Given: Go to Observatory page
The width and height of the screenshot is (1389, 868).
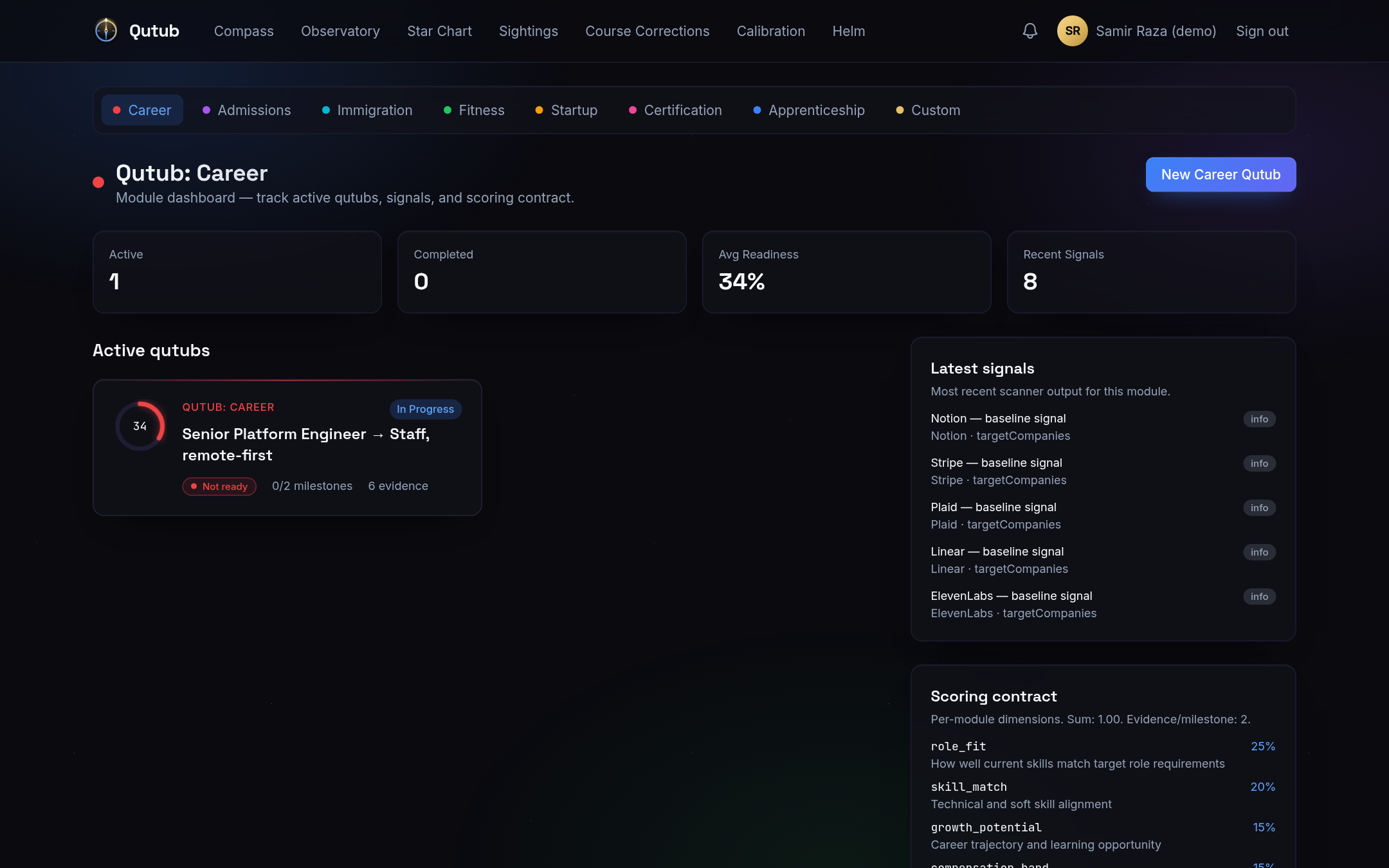Looking at the screenshot, I should 340,31.
